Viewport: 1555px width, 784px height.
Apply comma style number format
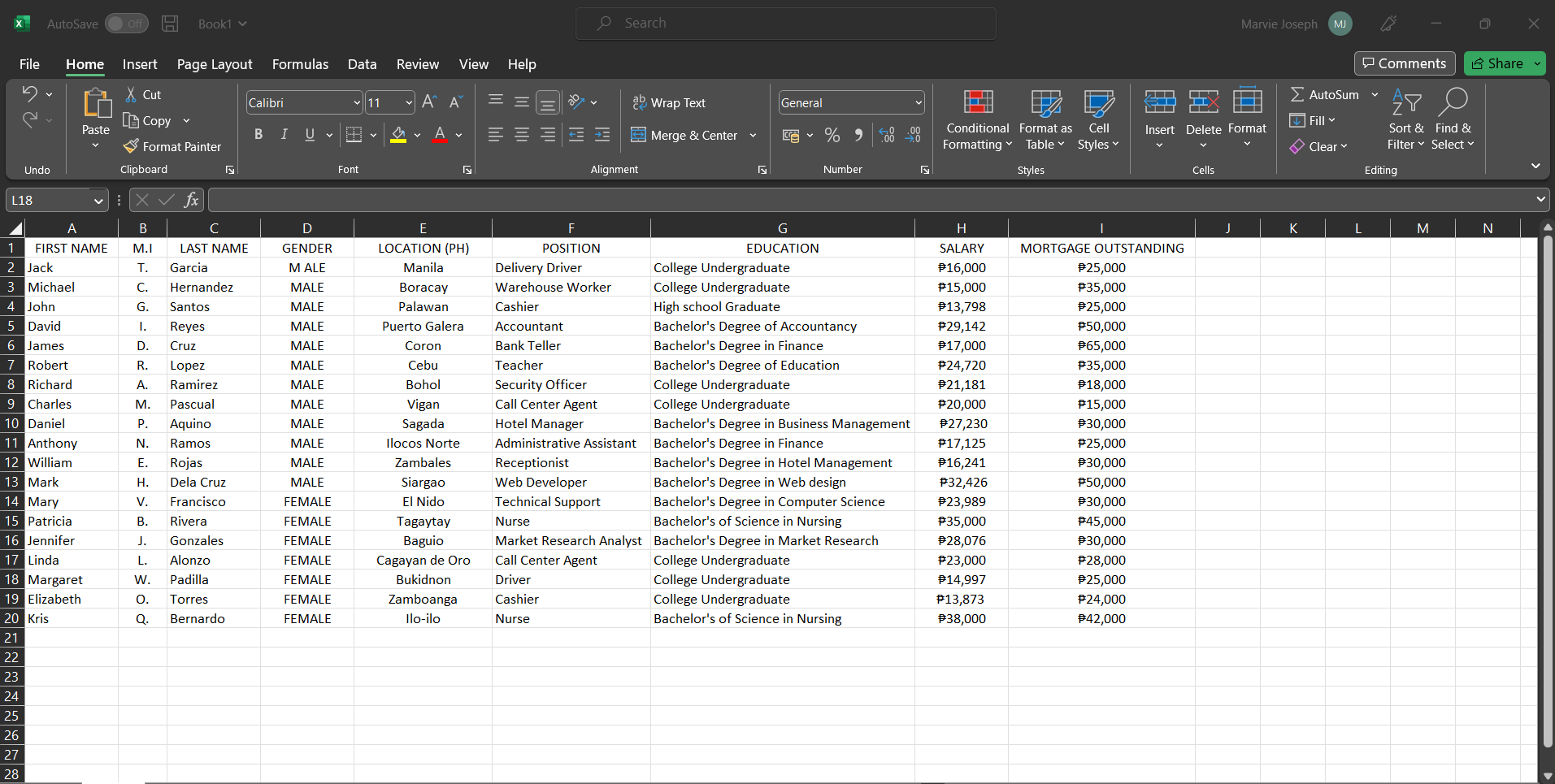pyautogui.click(x=858, y=135)
